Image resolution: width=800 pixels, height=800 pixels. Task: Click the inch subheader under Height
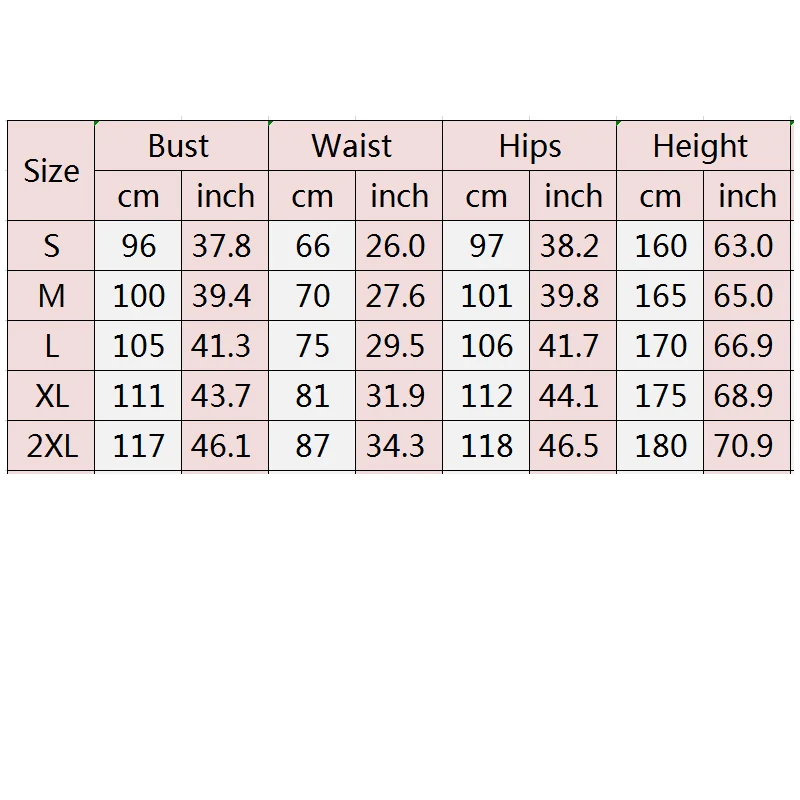[x=747, y=196]
